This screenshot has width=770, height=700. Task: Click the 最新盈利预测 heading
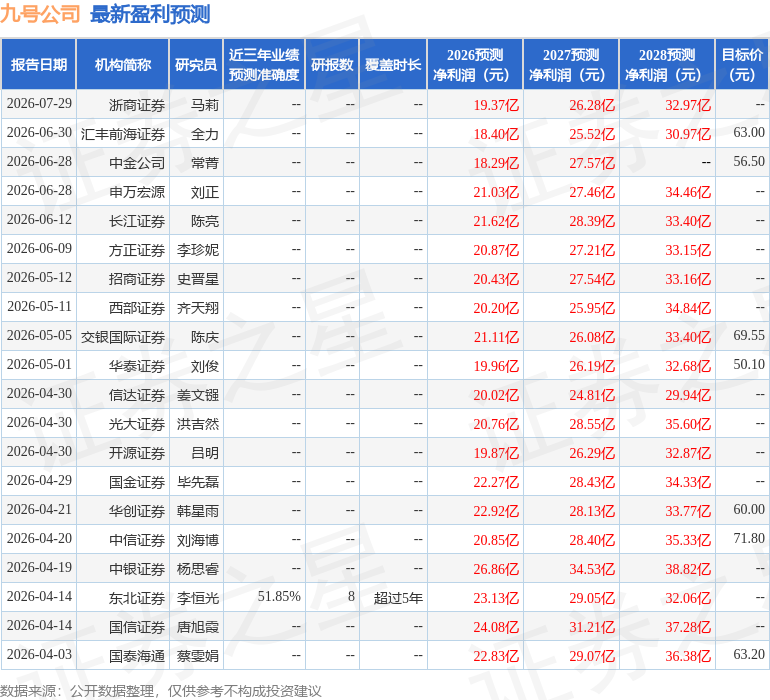(150, 14)
